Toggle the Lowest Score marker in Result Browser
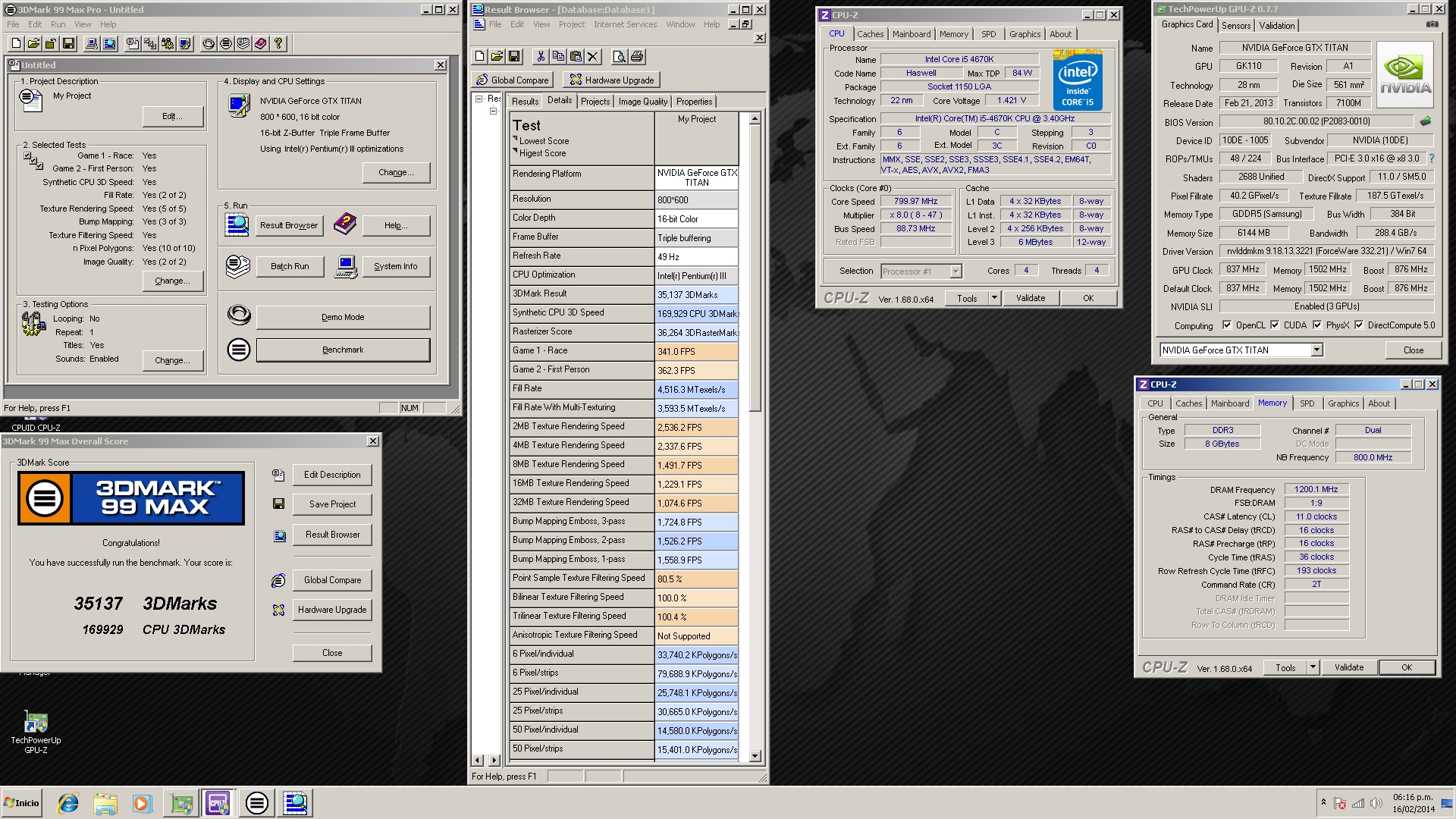Image resolution: width=1456 pixels, height=819 pixels. 516,140
